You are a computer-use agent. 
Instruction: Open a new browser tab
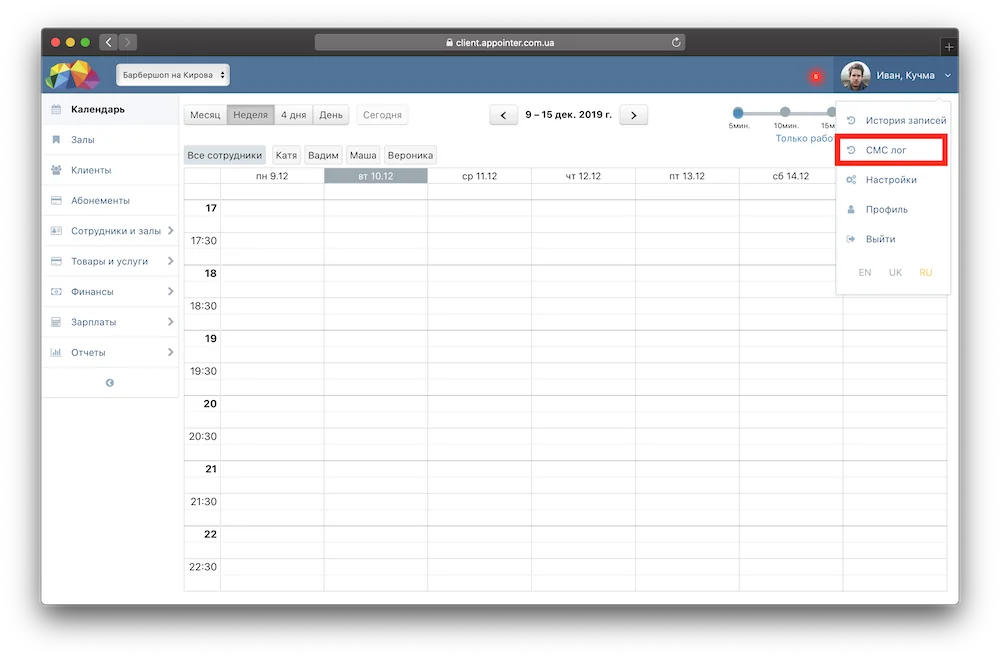tap(949, 47)
